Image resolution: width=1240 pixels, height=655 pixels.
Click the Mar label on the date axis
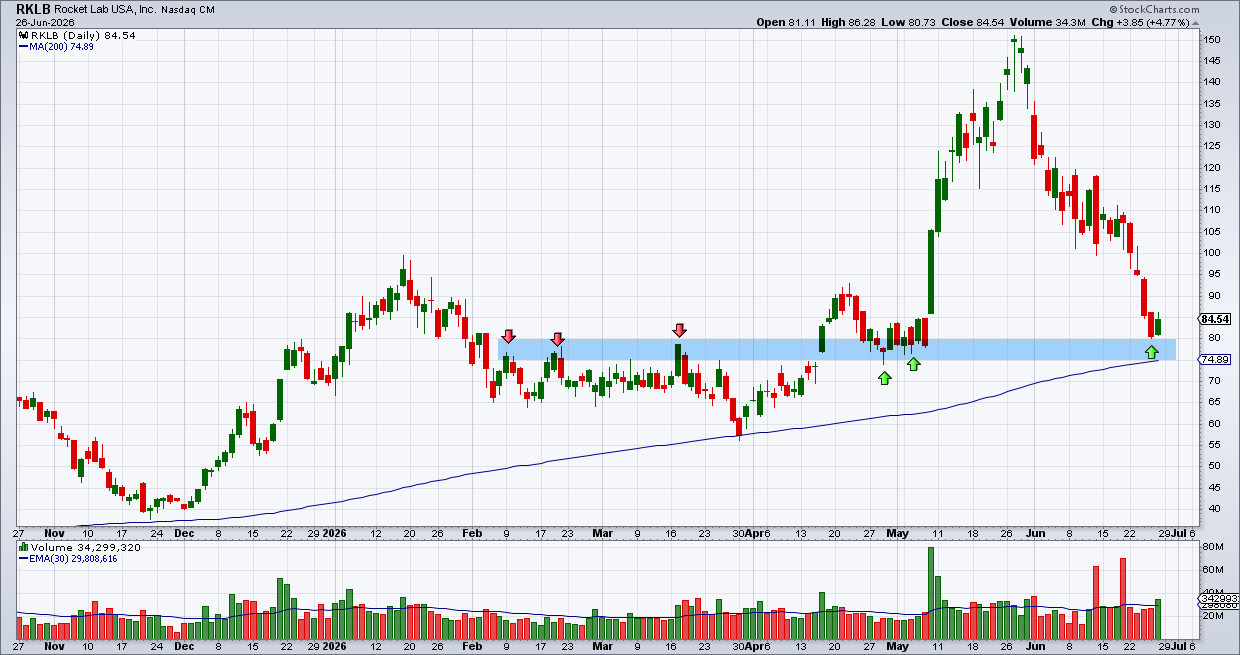(602, 533)
